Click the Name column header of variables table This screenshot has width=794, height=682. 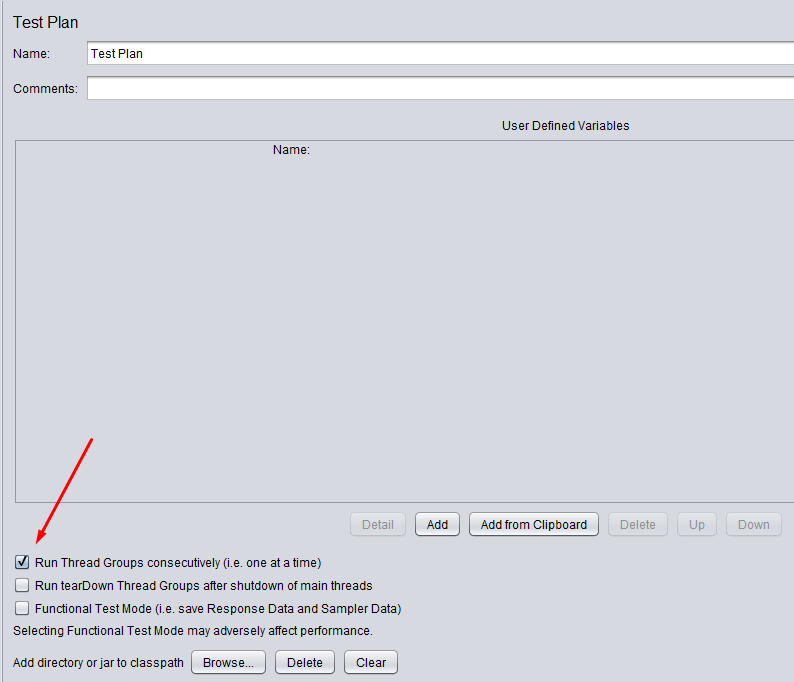(291, 150)
